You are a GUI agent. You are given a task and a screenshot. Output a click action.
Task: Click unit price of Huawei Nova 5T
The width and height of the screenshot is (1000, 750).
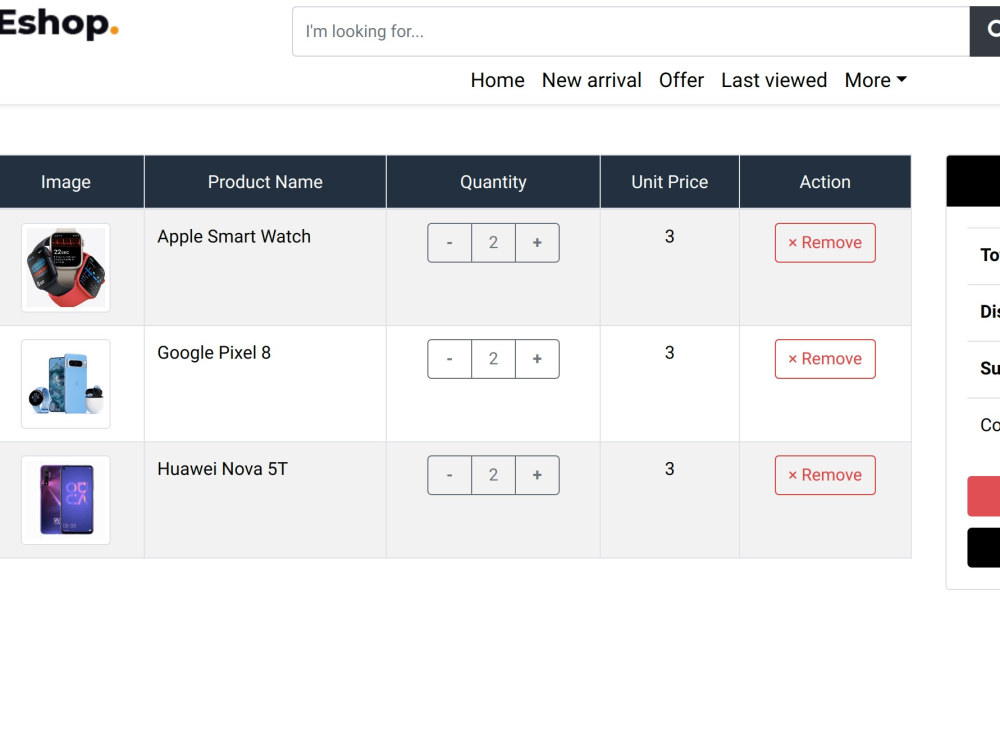pyautogui.click(x=670, y=469)
